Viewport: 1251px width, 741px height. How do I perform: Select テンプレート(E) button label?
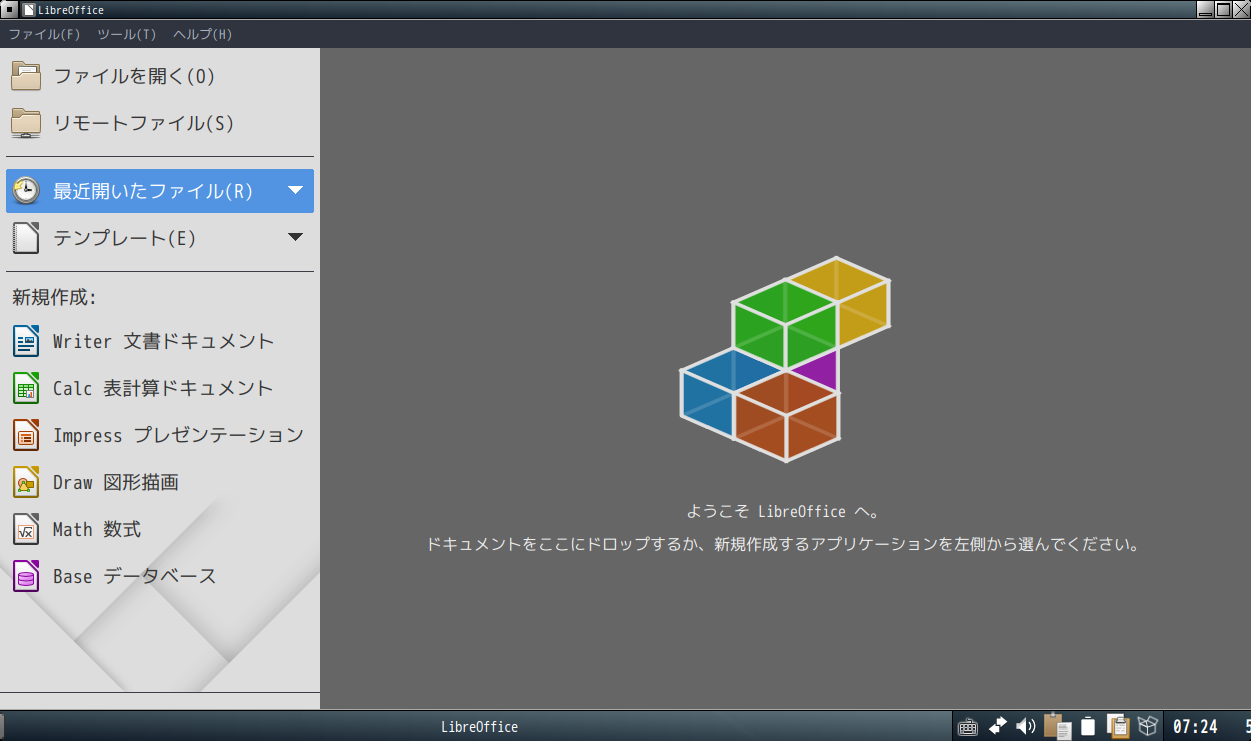[124, 238]
